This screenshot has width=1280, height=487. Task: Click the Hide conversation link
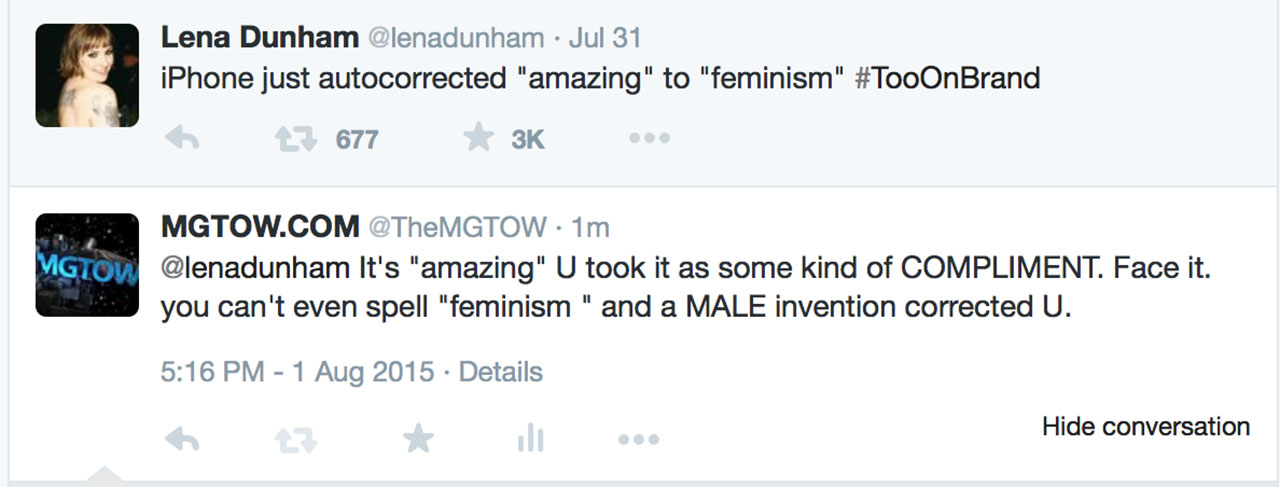(x=1145, y=427)
